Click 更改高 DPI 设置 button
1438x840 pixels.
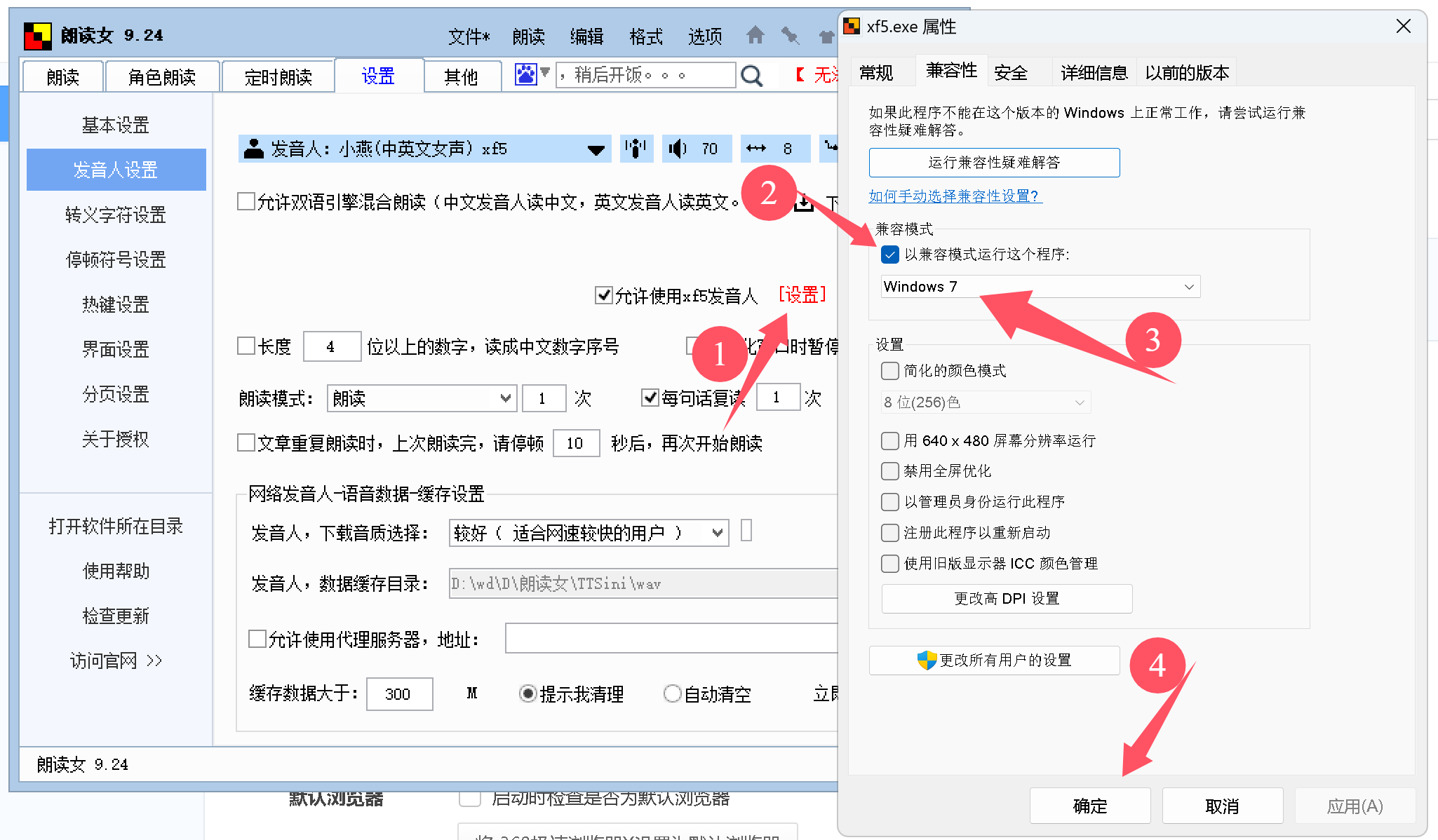click(x=1007, y=599)
